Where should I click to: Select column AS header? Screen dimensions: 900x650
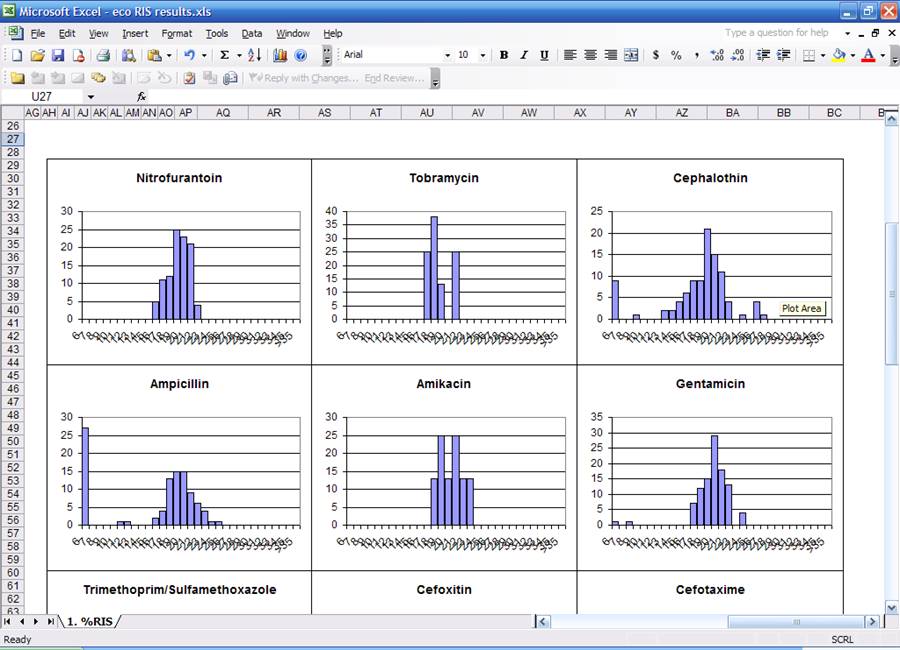tap(324, 113)
